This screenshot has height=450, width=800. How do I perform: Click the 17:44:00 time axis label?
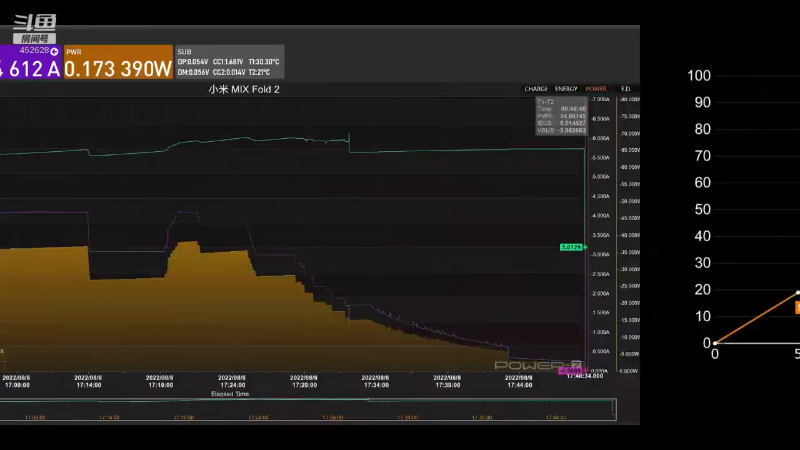point(519,382)
